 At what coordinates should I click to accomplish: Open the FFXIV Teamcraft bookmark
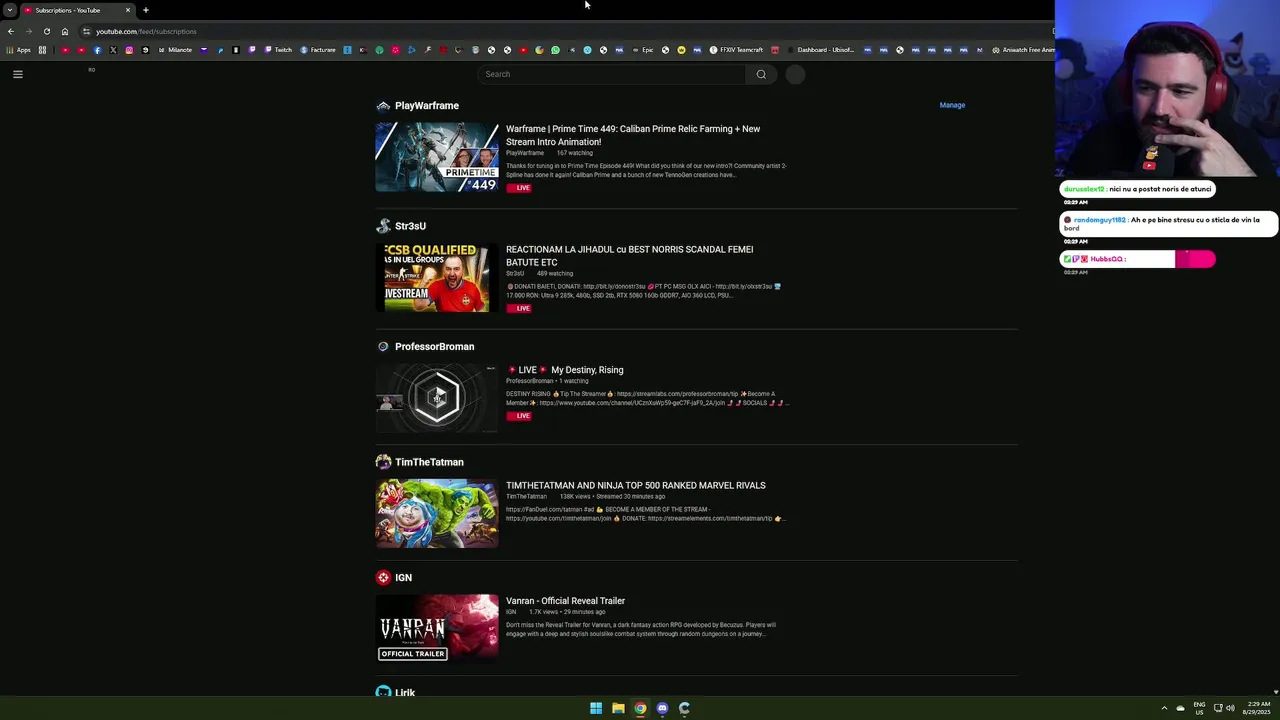tap(737, 50)
